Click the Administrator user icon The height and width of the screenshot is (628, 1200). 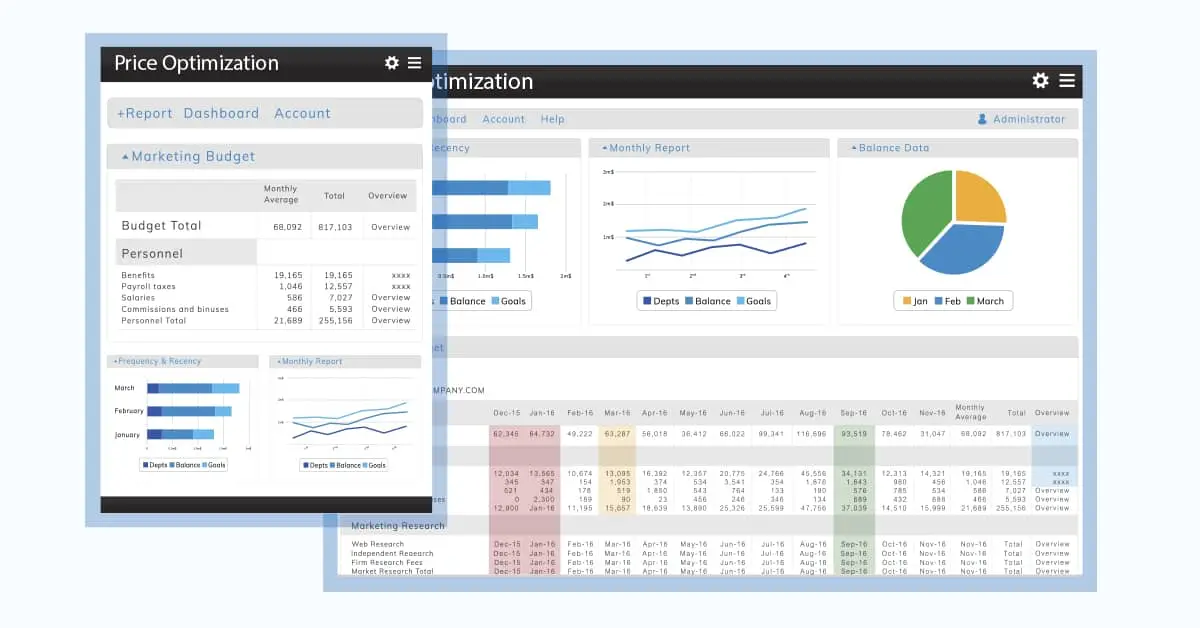pyautogui.click(x=982, y=119)
